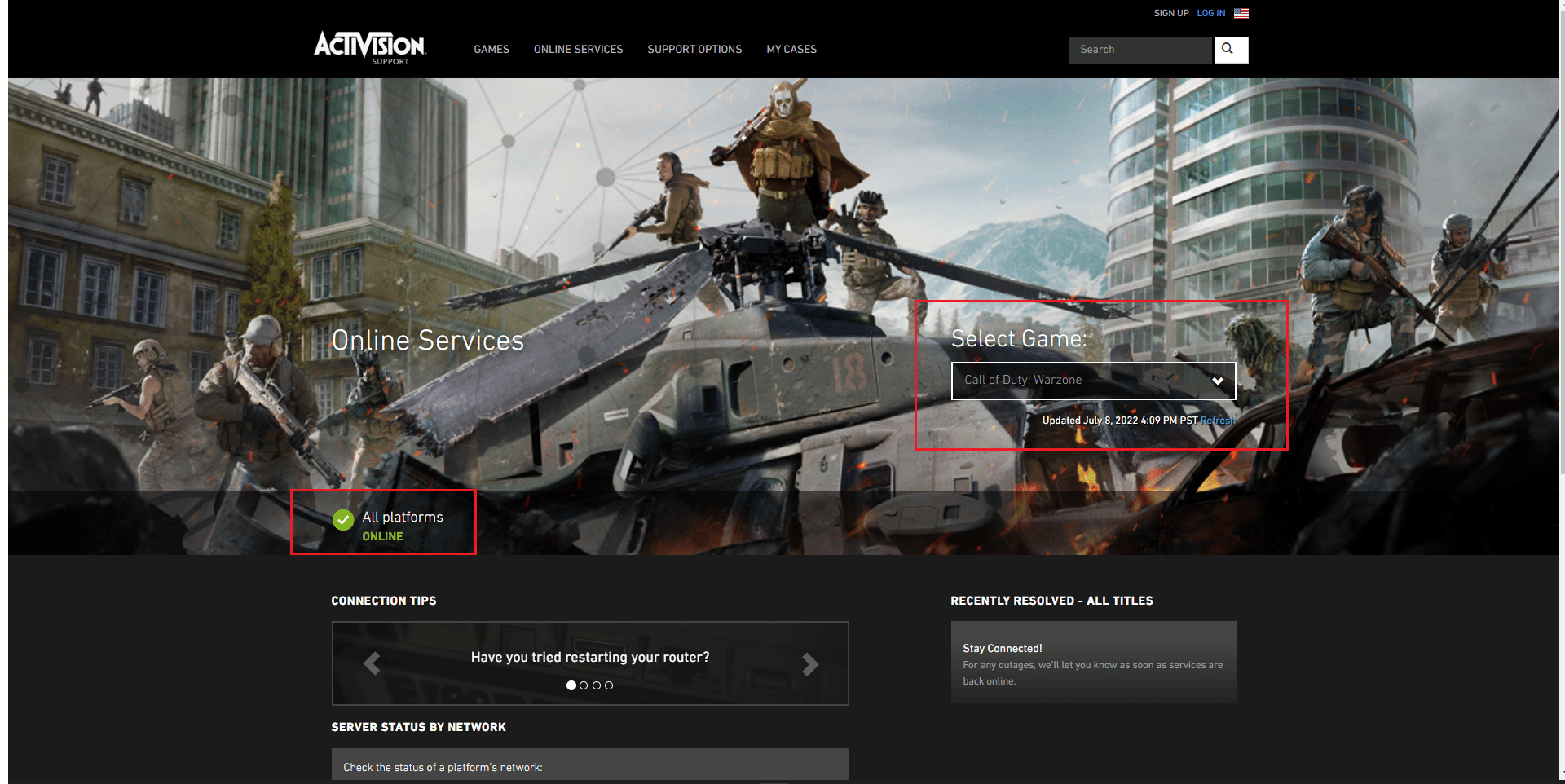Click the 'Stay Connected!' card heading
The height and width of the screenshot is (784, 1565).
1003,649
